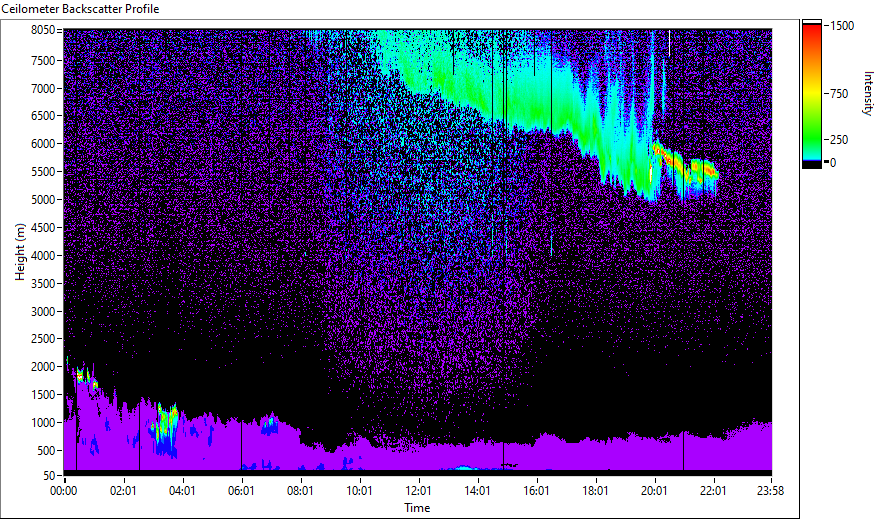Click the 12:01 time tick label
Image resolution: width=878 pixels, height=519 pixels.
pos(418,491)
